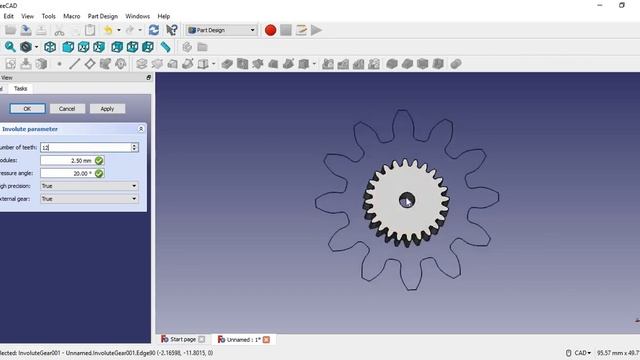640x360 pixels.
Task: Open the draw style dropdown arrow
Action: pos(36,47)
